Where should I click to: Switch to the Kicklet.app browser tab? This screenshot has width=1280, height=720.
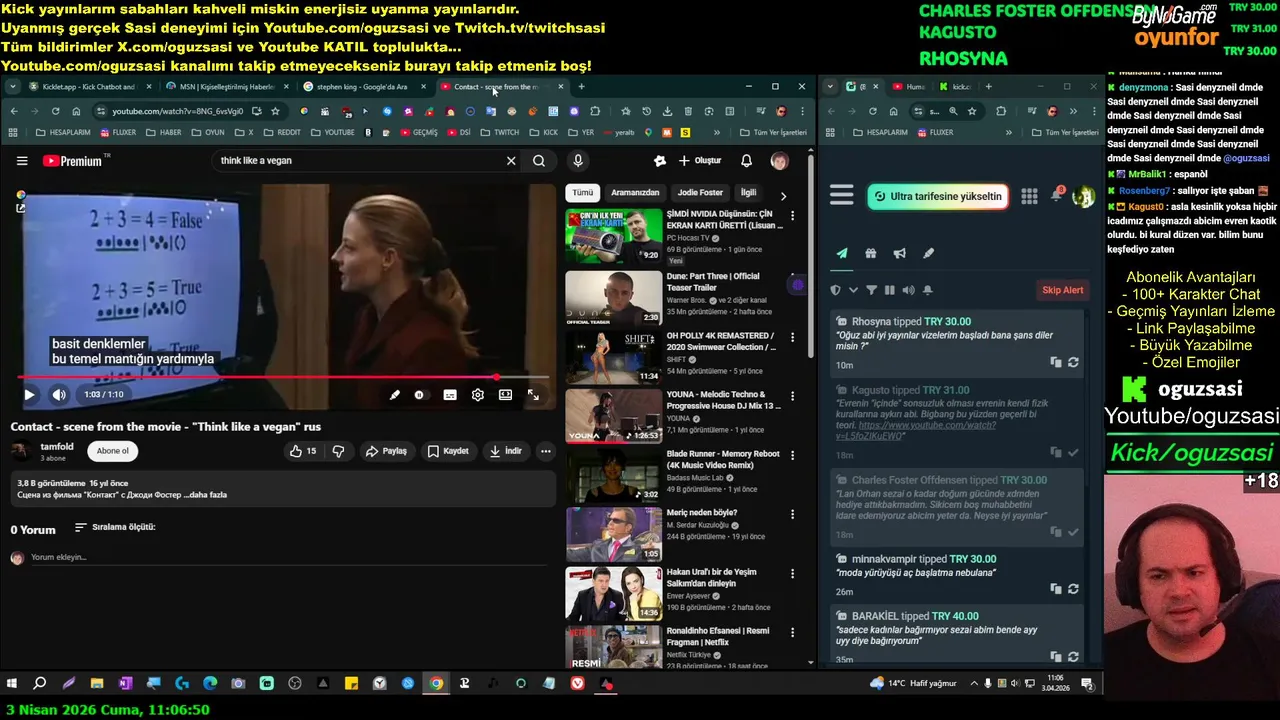pyautogui.click(x=88, y=87)
